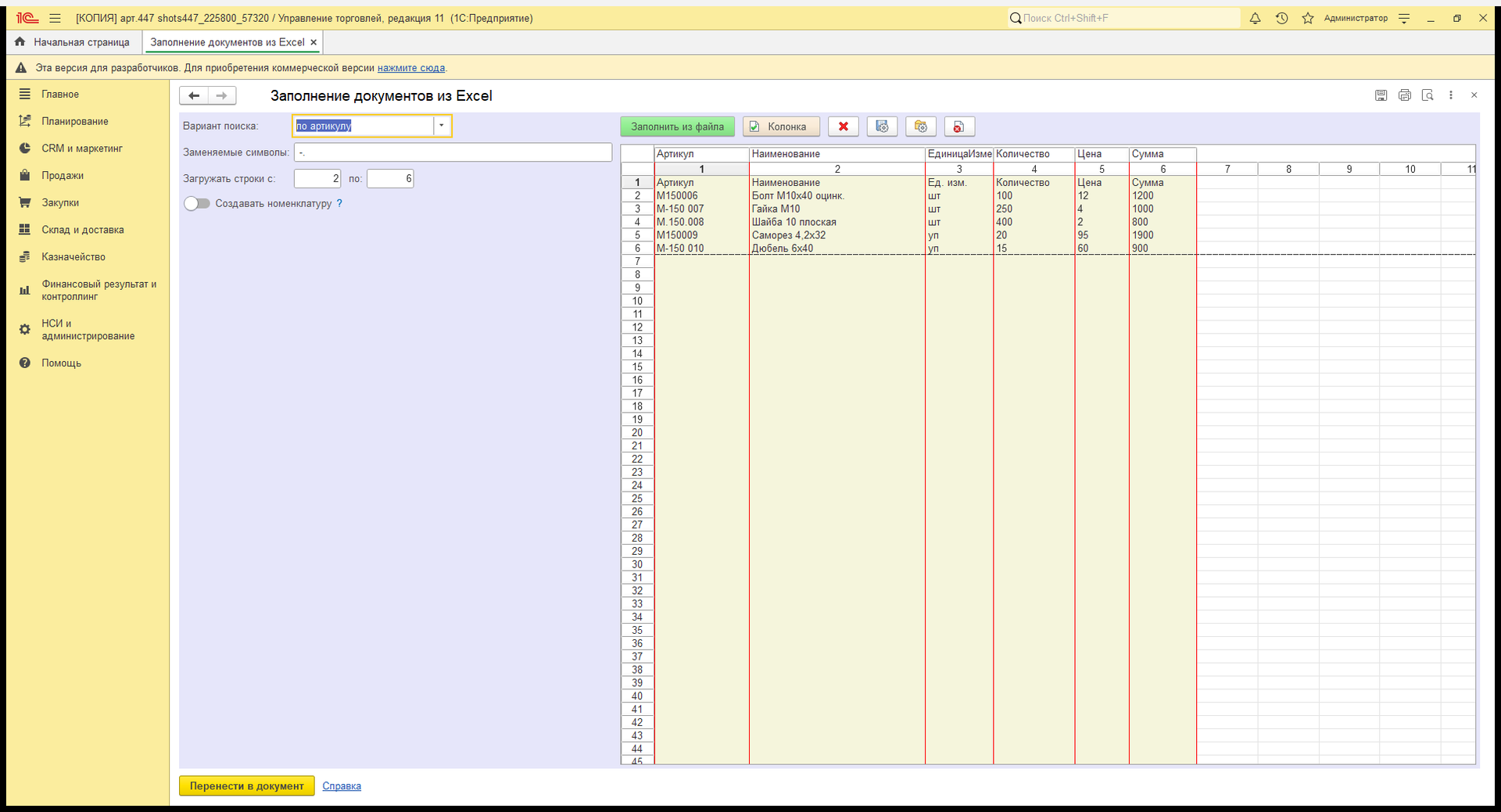The image size is (1501, 812).
Task: Click the global search field
Action: [x=1123, y=18]
